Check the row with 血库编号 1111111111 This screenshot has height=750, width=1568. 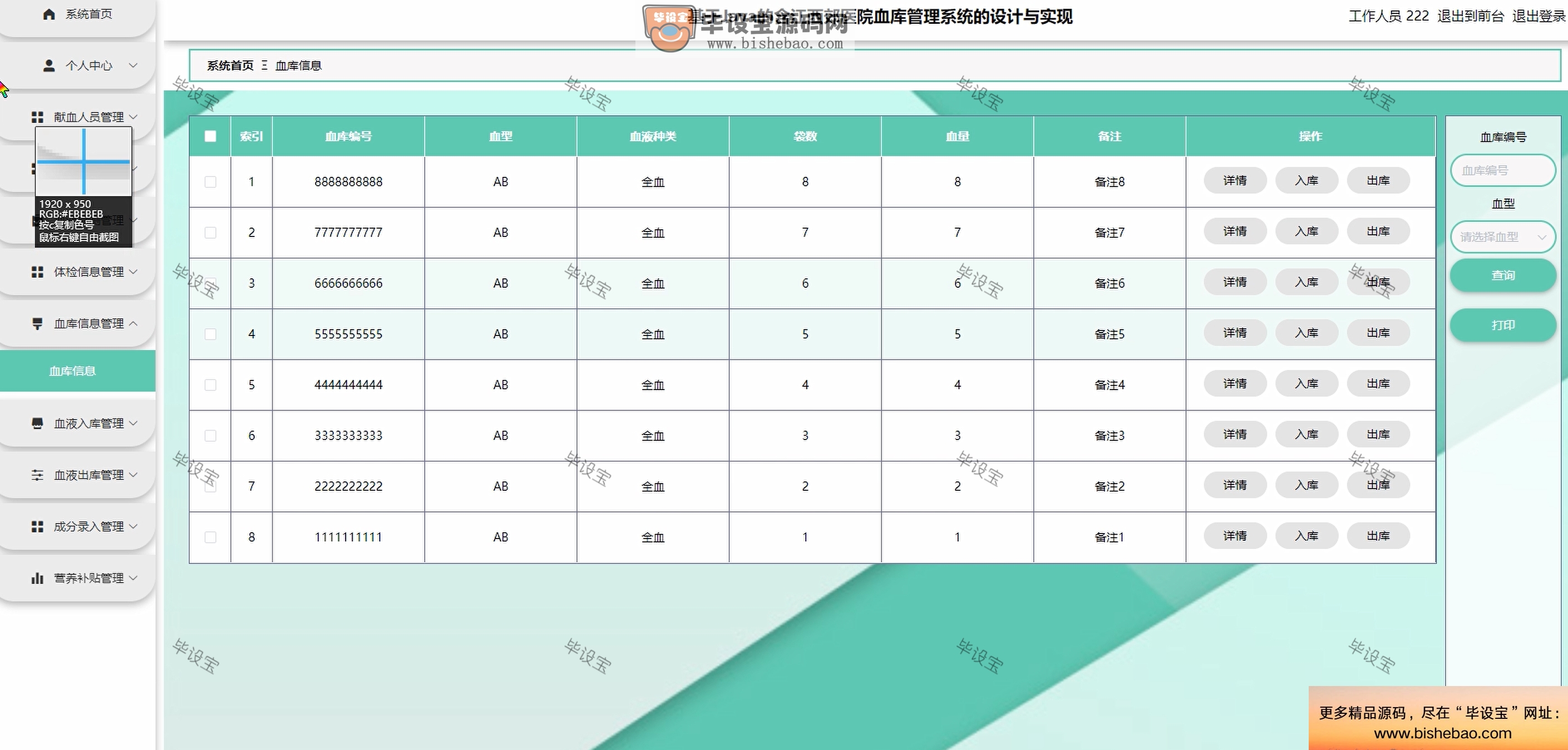tap(210, 537)
